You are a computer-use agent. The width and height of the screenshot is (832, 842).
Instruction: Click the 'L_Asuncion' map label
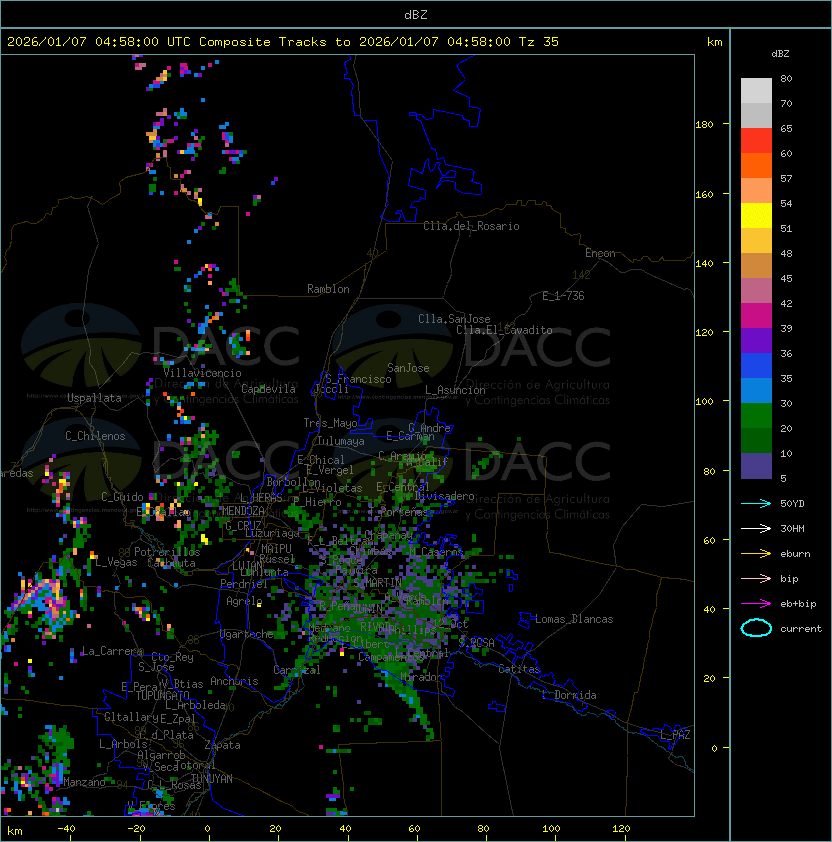[x=455, y=390]
